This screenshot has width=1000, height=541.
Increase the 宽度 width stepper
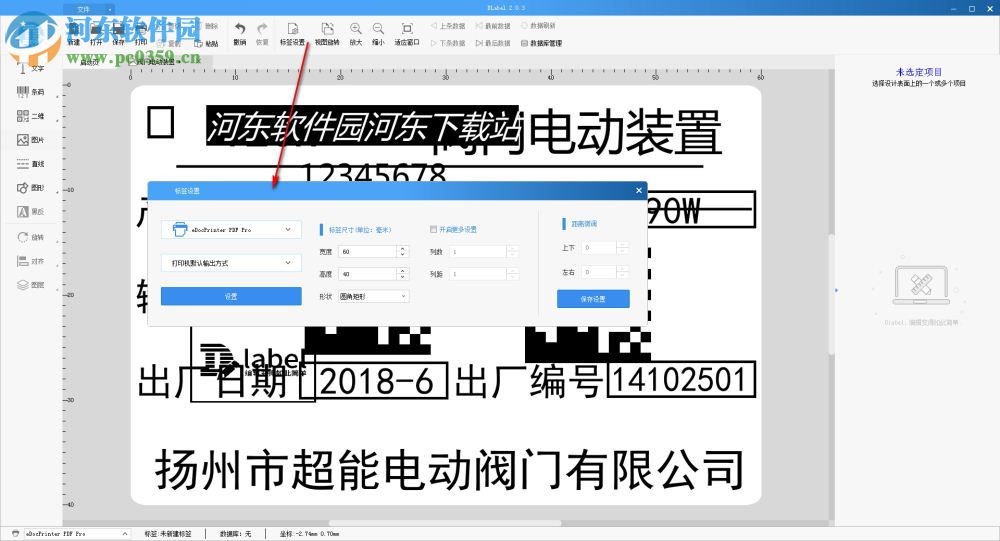[x=402, y=249]
